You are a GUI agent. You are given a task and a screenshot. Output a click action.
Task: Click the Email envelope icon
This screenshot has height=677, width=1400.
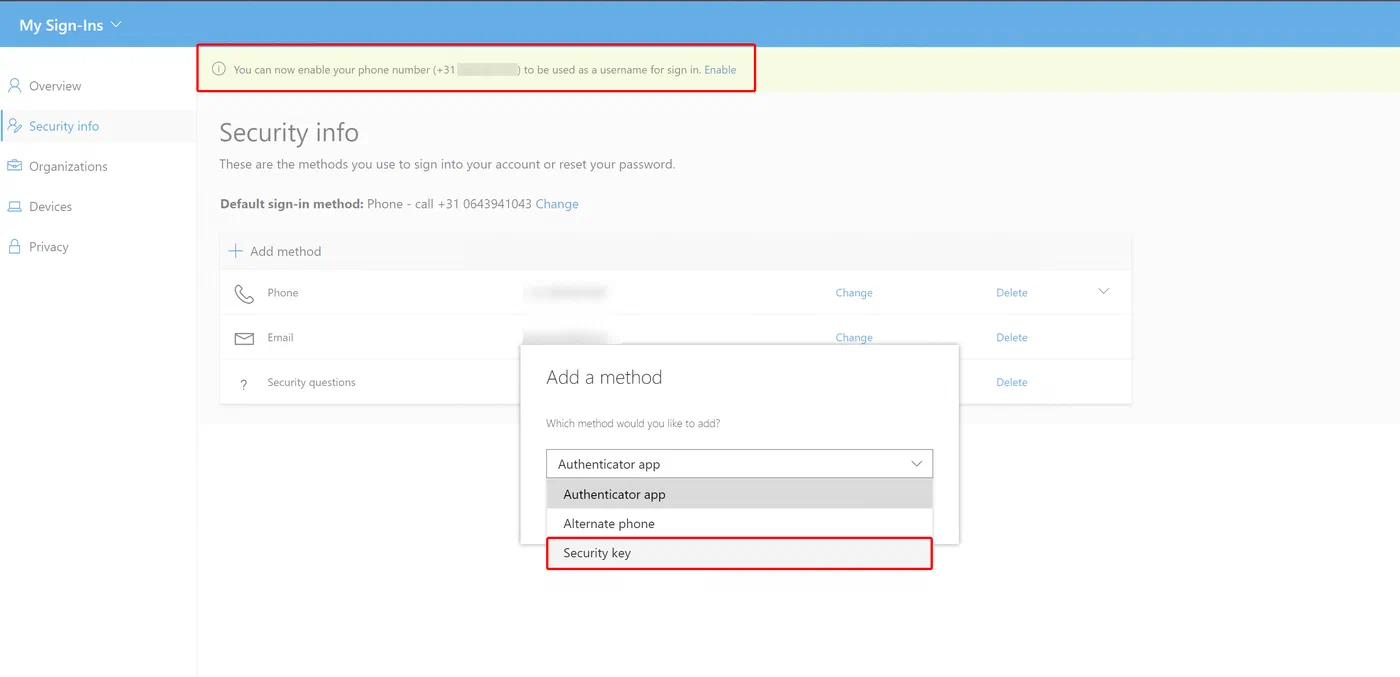(244, 339)
